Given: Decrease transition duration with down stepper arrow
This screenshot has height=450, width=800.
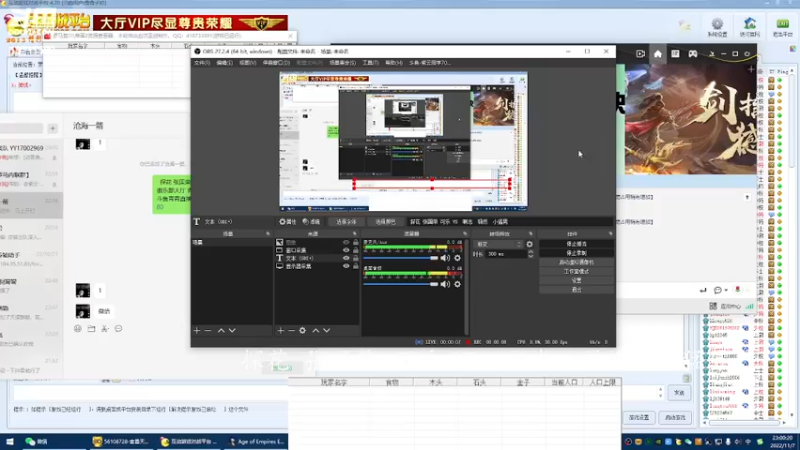Looking at the screenshot, I should coord(531,256).
